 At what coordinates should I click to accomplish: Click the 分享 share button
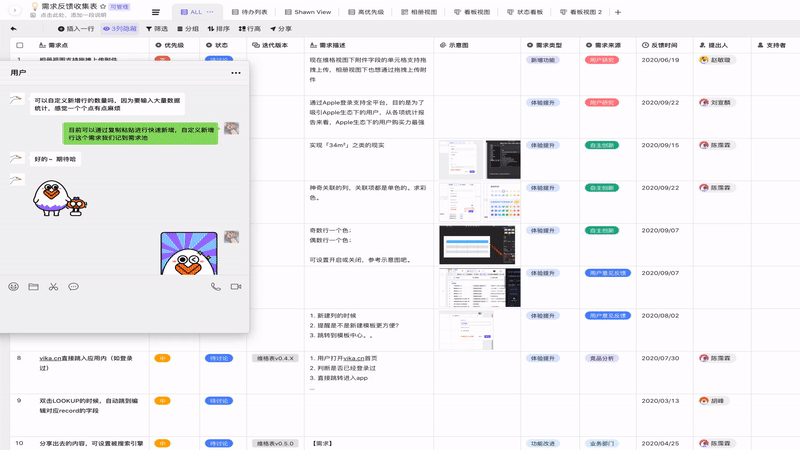pos(281,29)
